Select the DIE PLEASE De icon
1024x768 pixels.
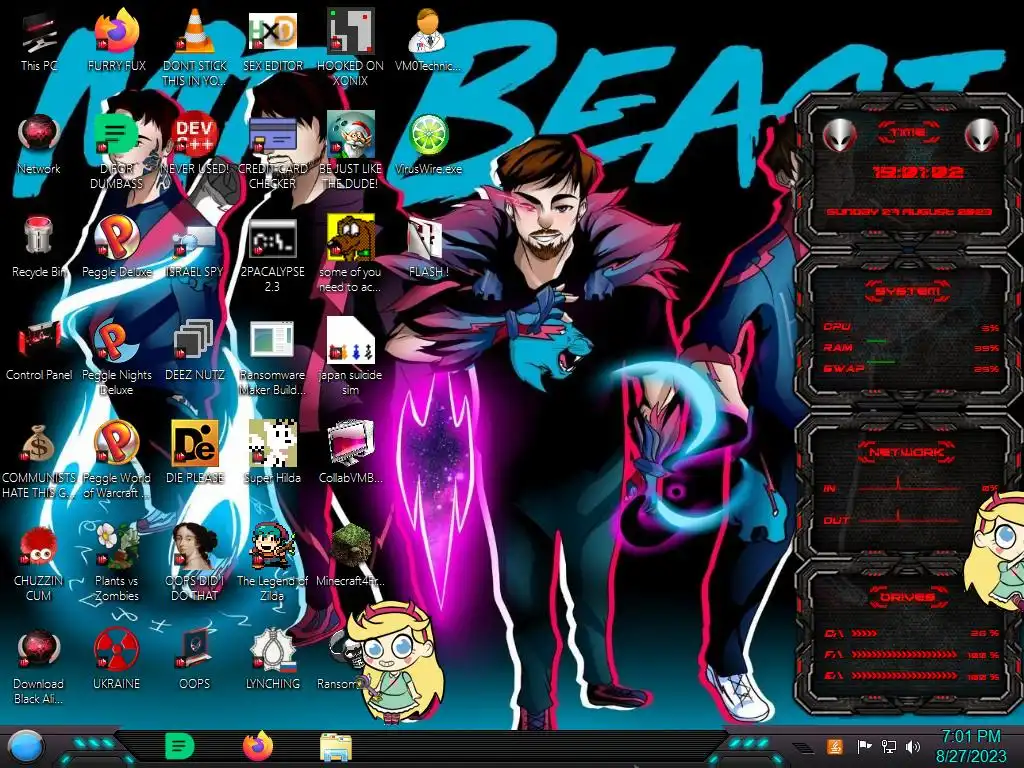[195, 453]
